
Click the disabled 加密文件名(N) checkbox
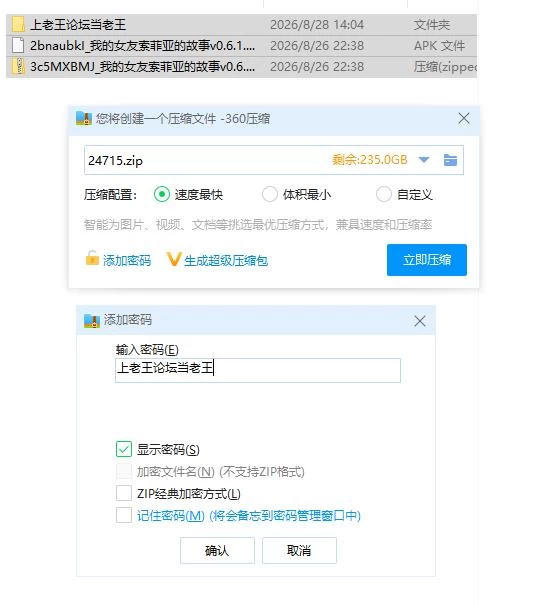coord(124,471)
